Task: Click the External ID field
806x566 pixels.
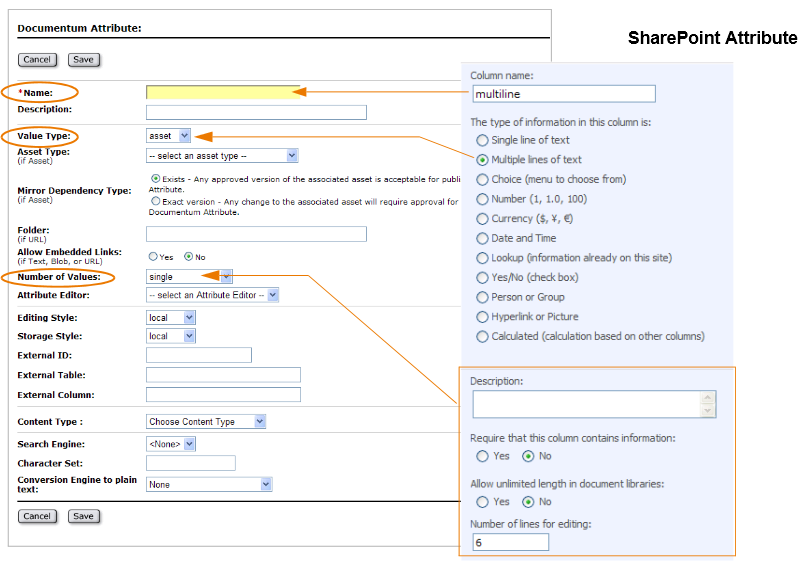Action: [x=198, y=355]
